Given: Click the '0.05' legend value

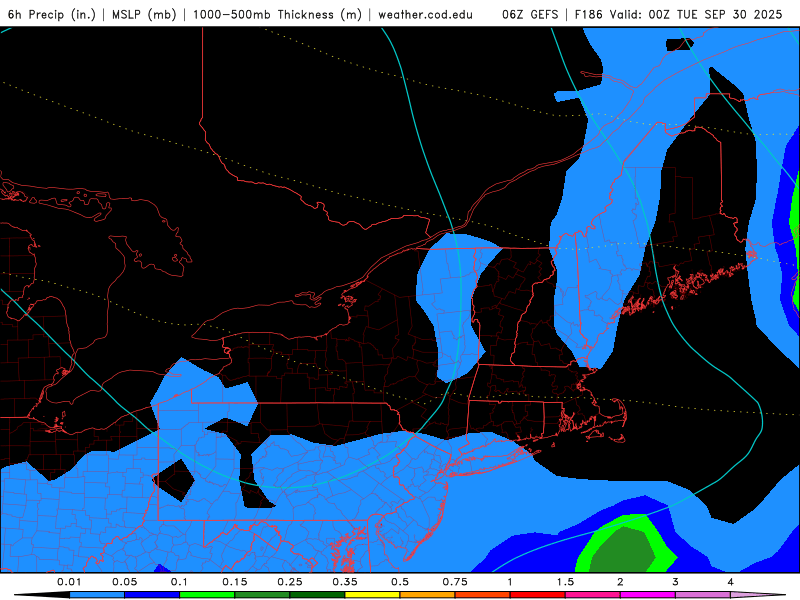Looking at the screenshot, I should click(124, 582).
